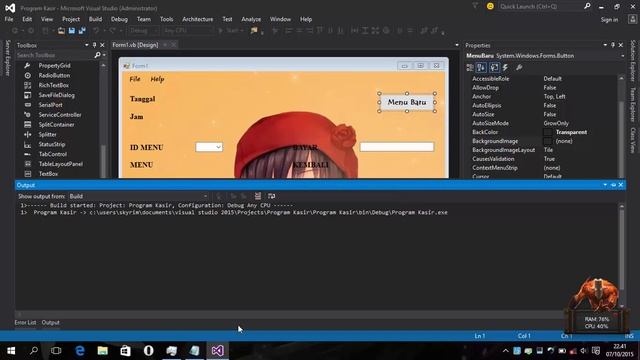Click the BackgroundImage swatch in Properties

point(548,141)
